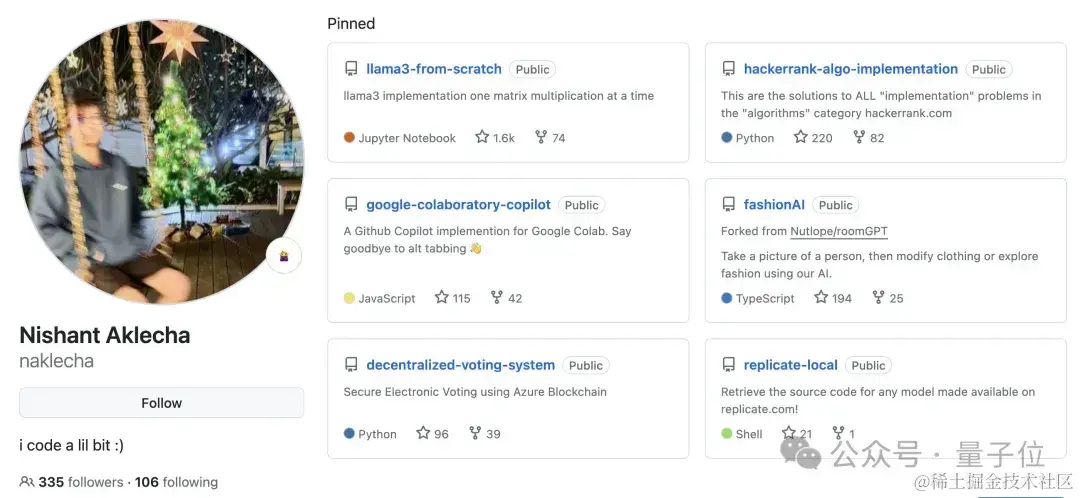This screenshot has width=1080, height=498.
Task: View the 335 followers list
Action: tap(80, 482)
